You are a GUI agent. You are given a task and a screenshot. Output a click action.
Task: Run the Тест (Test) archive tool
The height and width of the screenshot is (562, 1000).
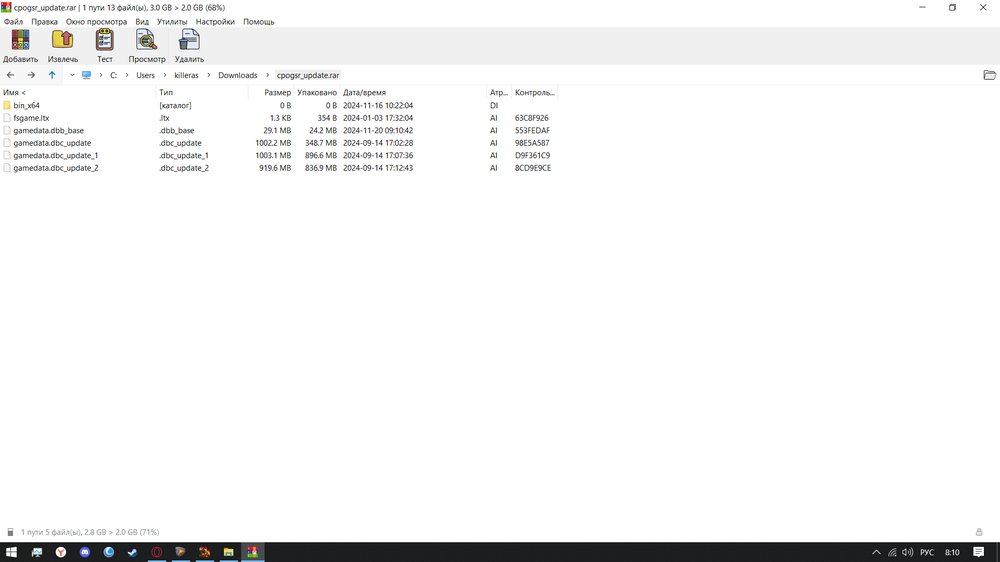(x=105, y=40)
